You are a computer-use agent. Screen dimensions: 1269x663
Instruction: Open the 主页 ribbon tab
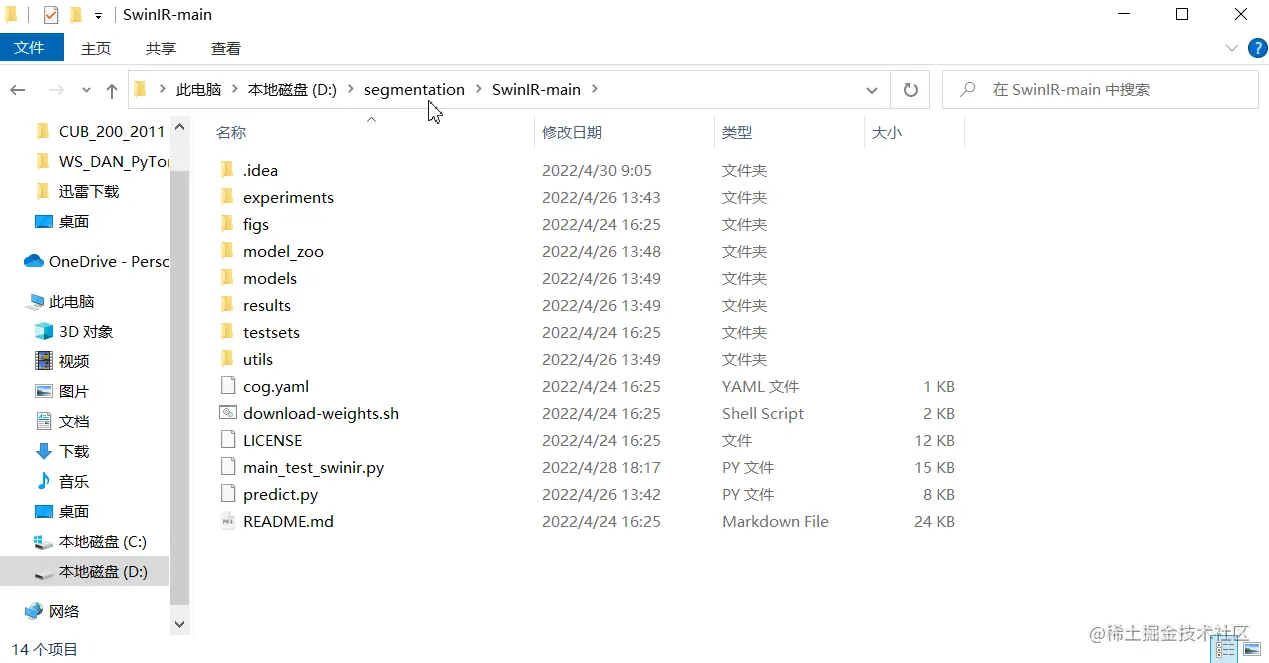[x=96, y=47]
